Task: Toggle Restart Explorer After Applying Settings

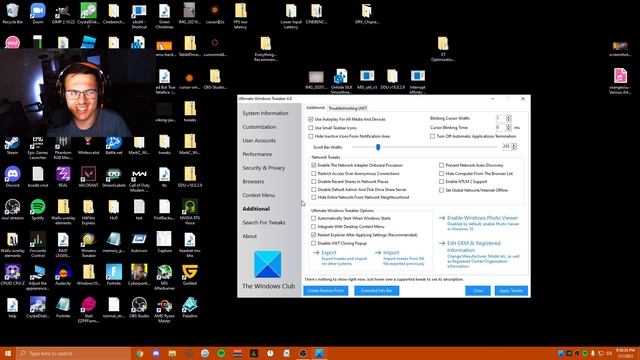Action: click(314, 235)
